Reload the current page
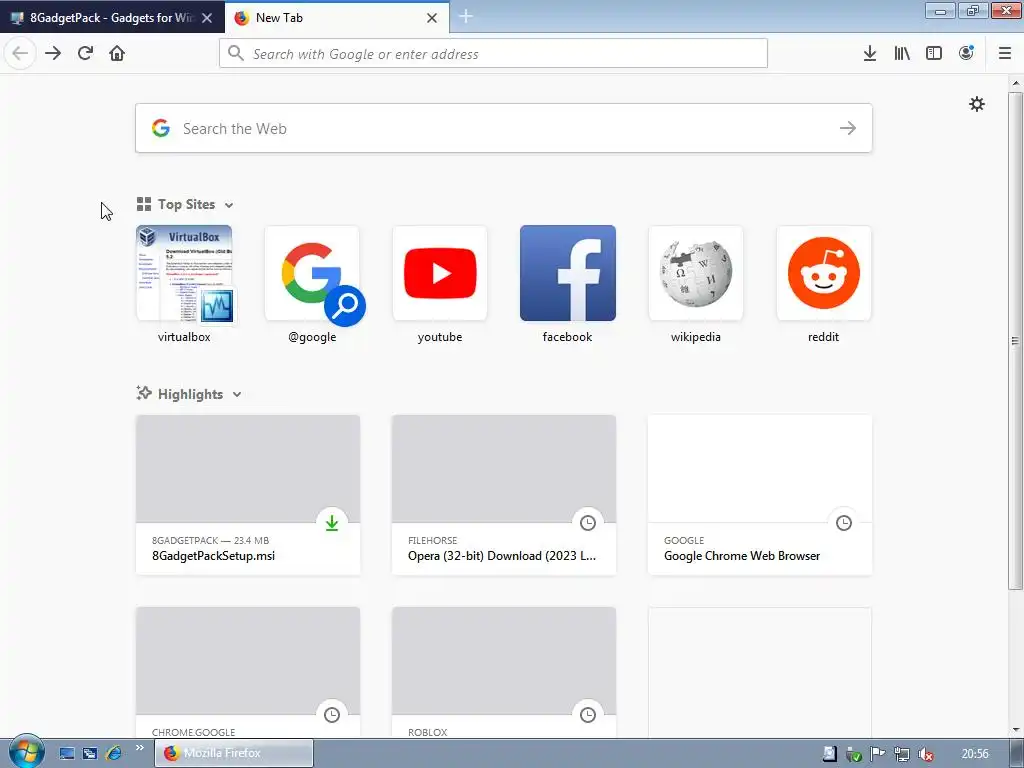Viewport: 1024px width, 768px height. (86, 53)
